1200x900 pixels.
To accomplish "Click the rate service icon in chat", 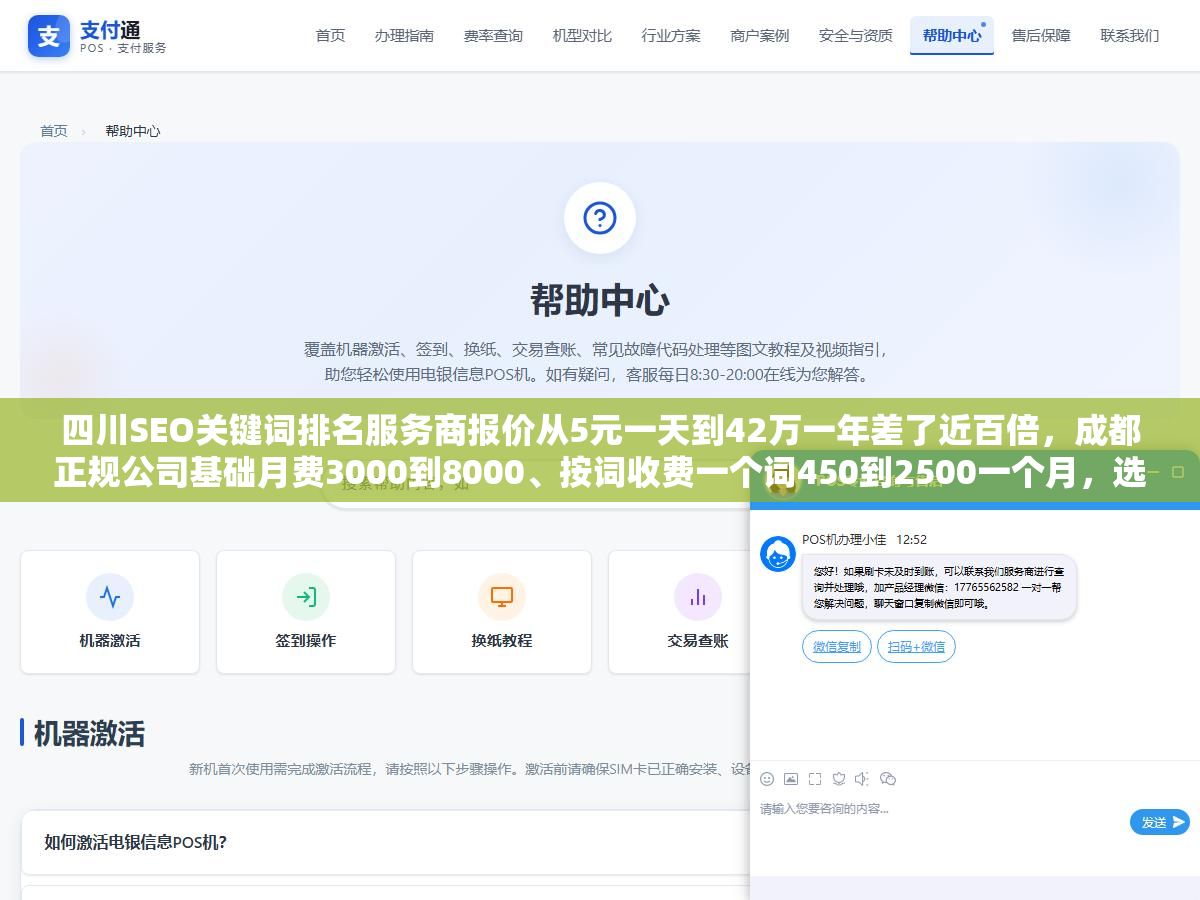I will click(839, 779).
